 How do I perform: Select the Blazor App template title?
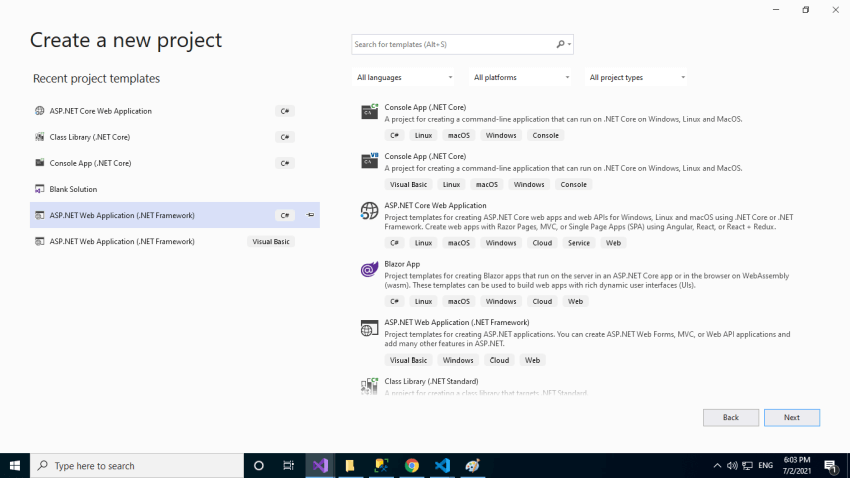402,264
